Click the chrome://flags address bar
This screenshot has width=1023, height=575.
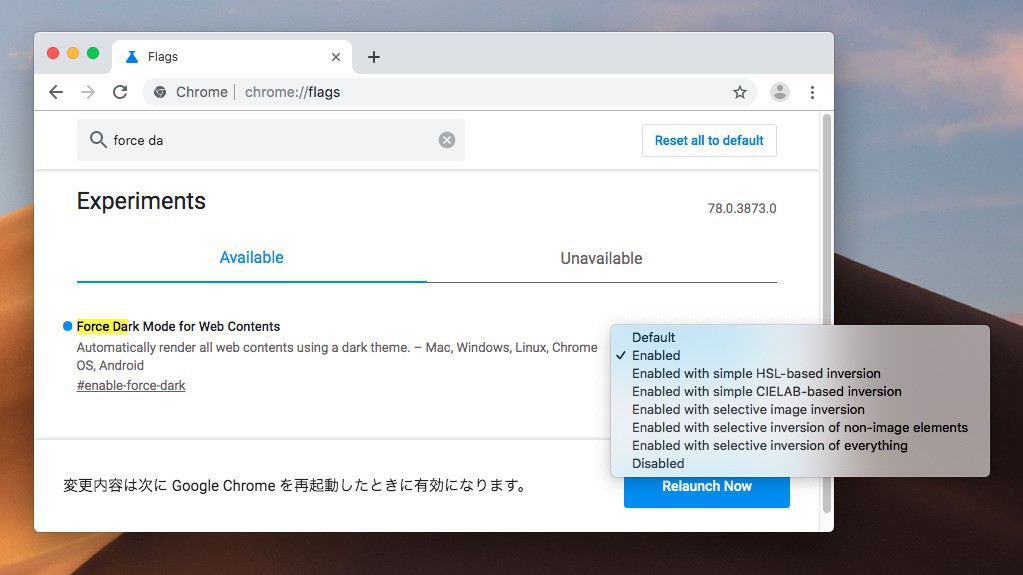coord(450,92)
